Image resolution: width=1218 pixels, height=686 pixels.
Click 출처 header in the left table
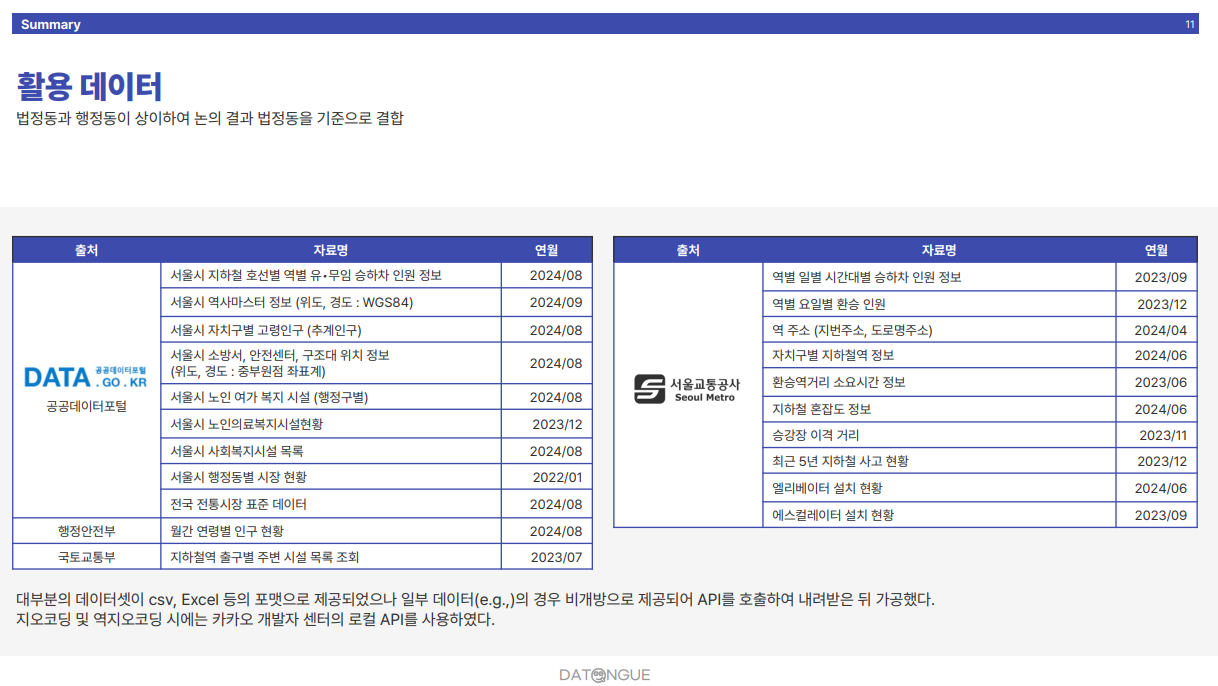pyautogui.click(x=86, y=250)
